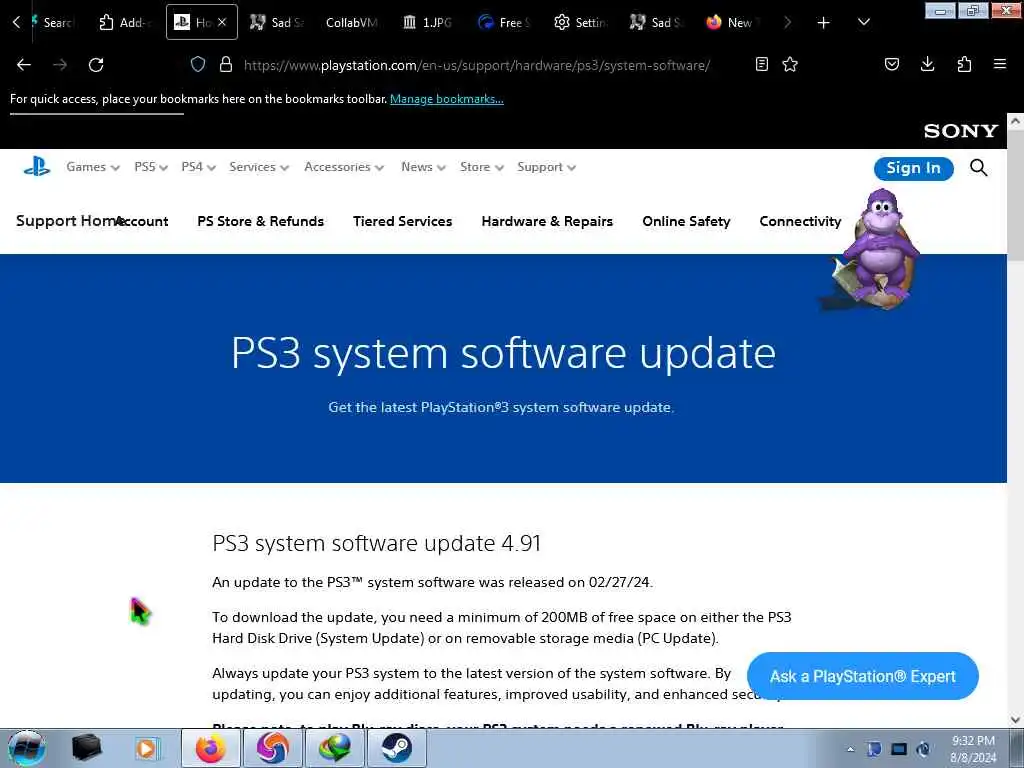Image resolution: width=1024 pixels, height=768 pixels.
Task: Open the swirl browser taskbar icon
Action: tap(272, 748)
